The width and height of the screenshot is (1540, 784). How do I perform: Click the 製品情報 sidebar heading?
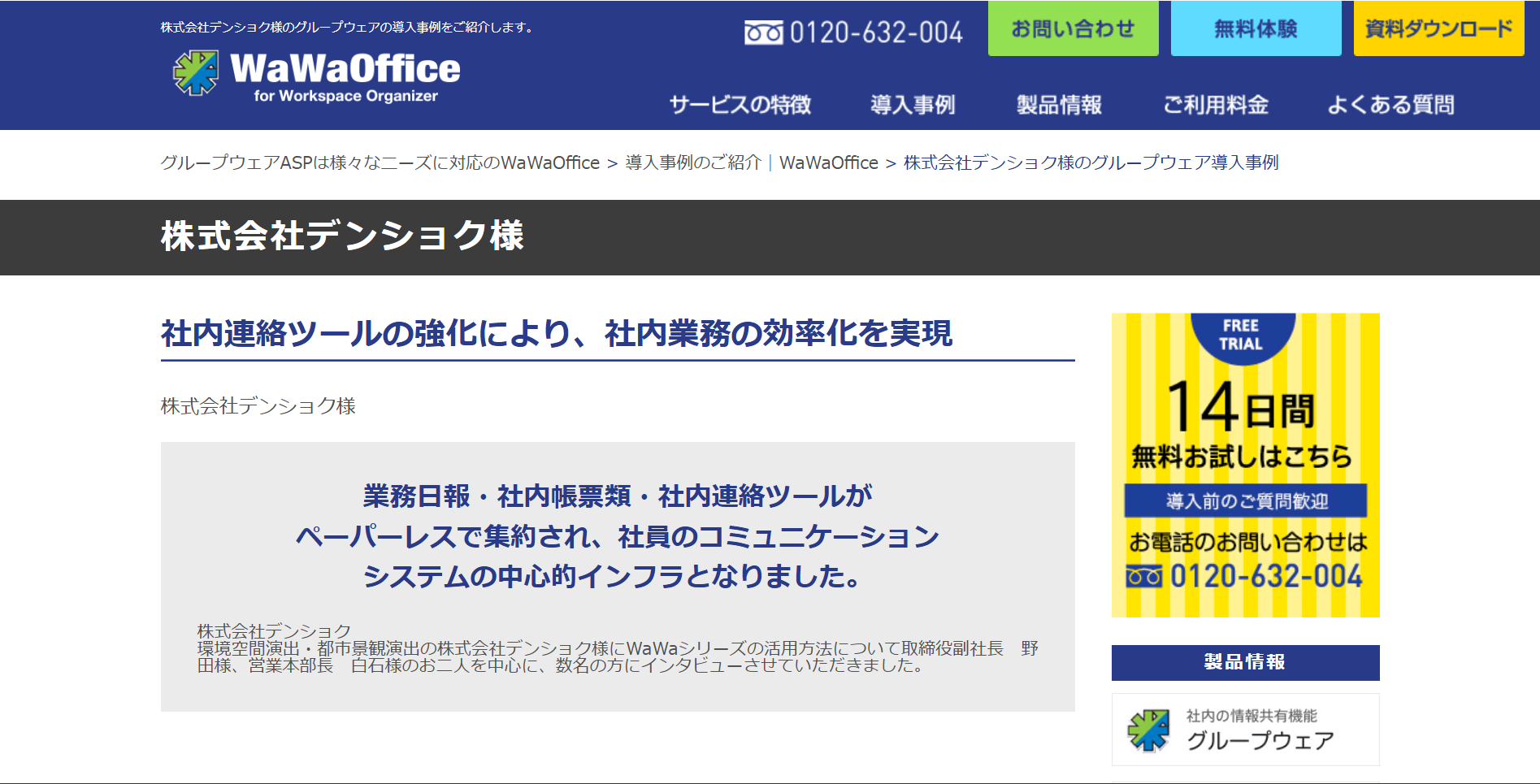tap(1245, 662)
